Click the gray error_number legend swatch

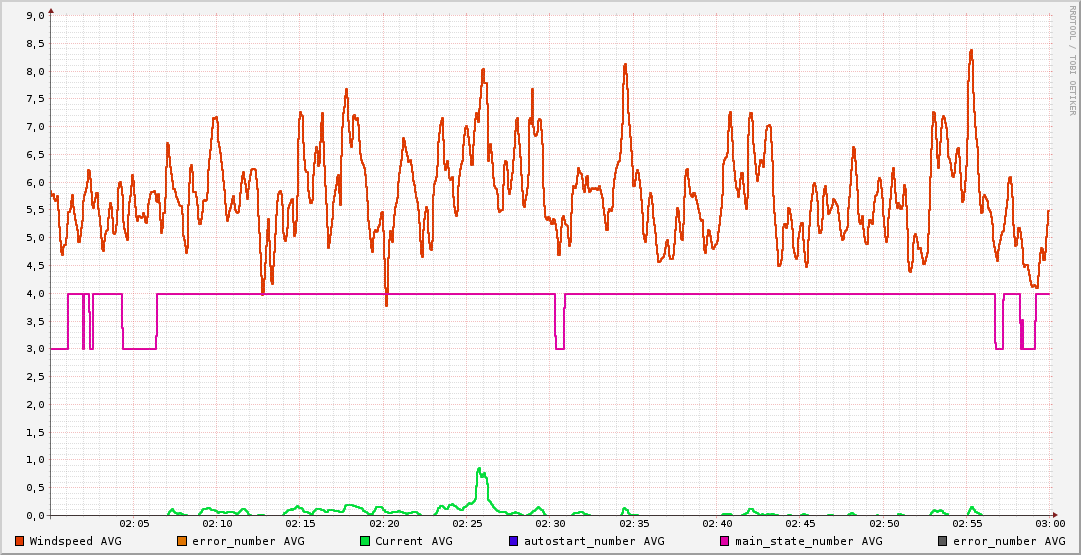pos(943,541)
